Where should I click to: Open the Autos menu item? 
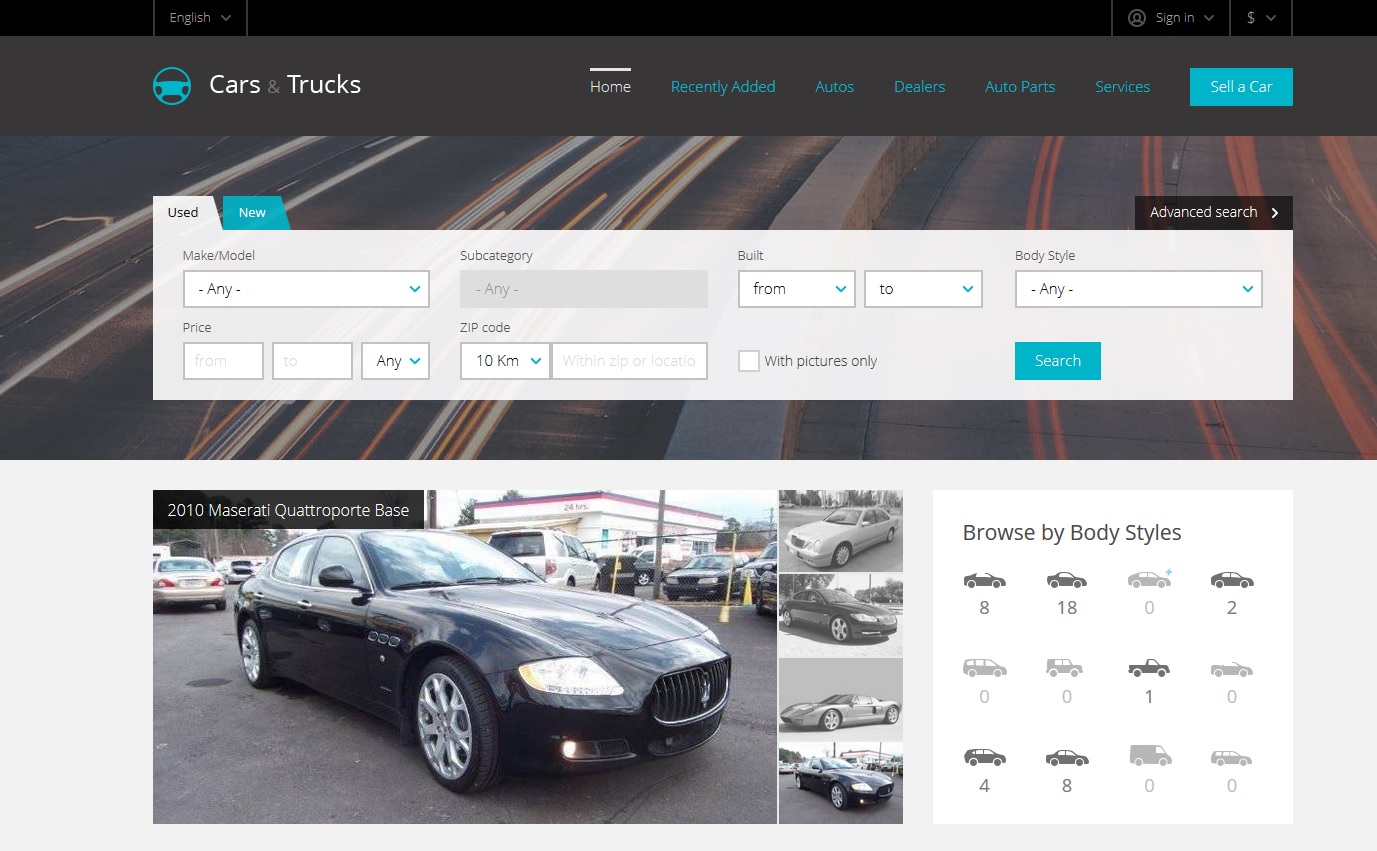click(835, 87)
